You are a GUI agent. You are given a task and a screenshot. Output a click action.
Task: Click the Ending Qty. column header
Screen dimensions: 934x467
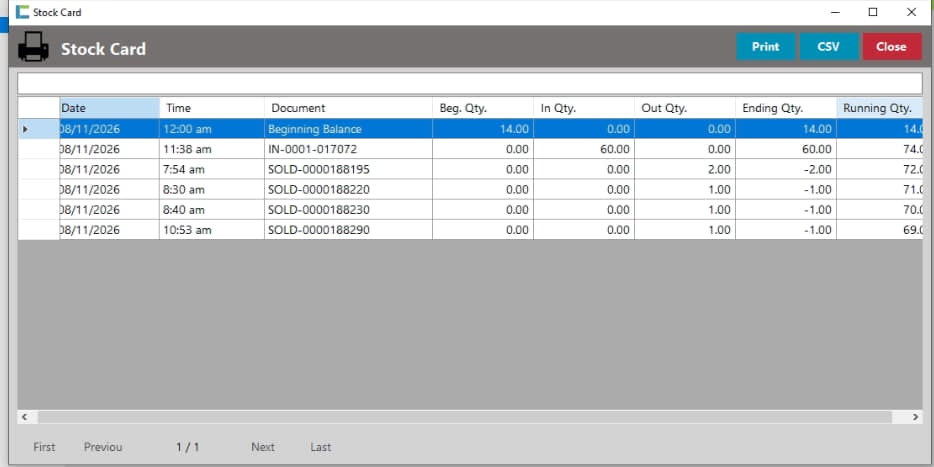click(786, 108)
